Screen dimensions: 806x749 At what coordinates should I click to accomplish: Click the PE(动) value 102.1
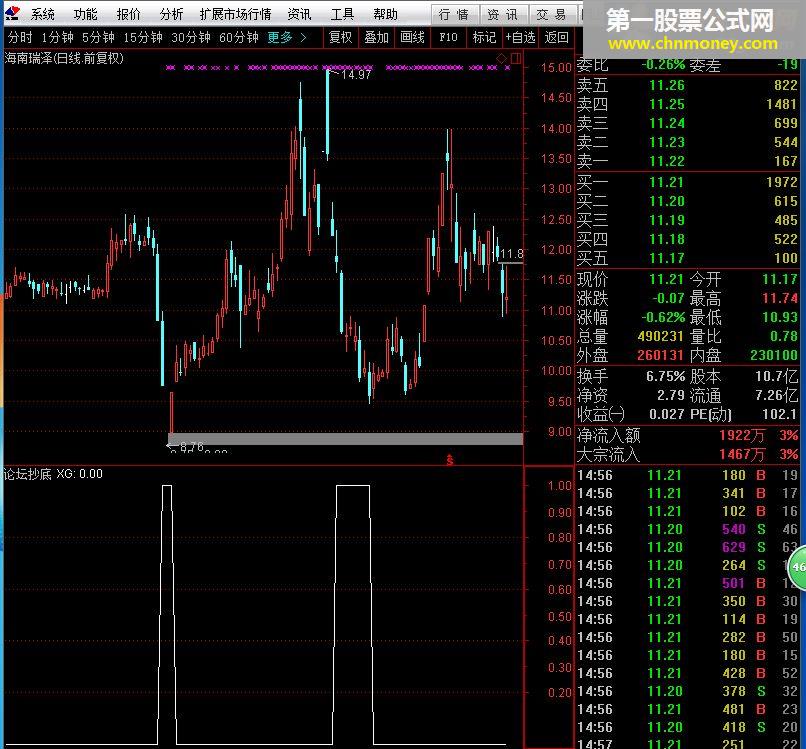779,414
